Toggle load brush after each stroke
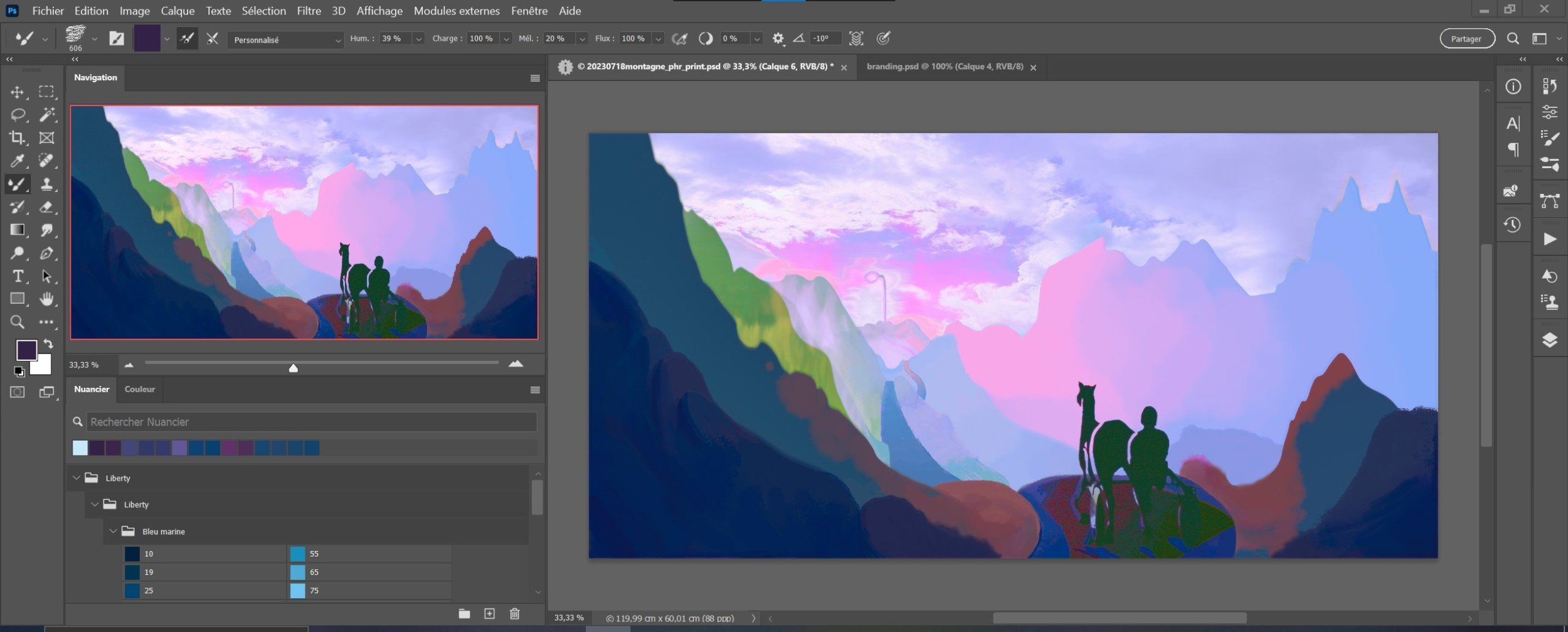The image size is (1568, 632). point(187,39)
